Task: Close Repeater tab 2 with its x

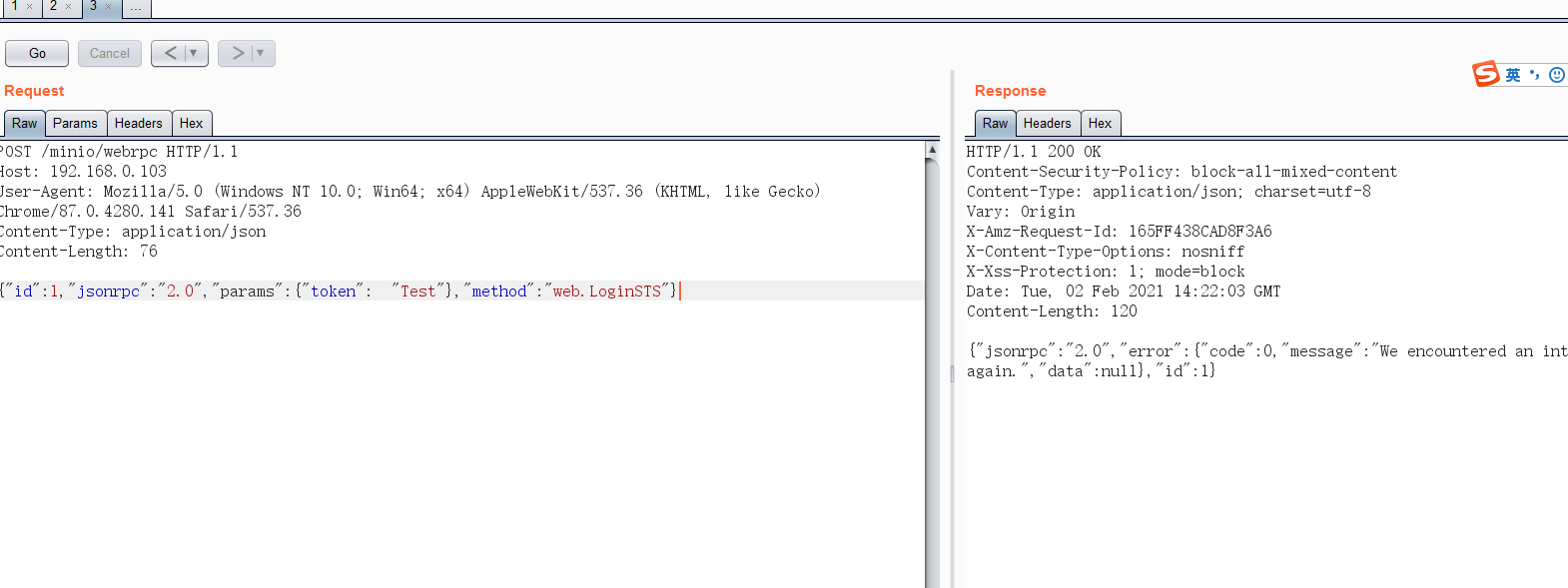Action: click(68, 7)
